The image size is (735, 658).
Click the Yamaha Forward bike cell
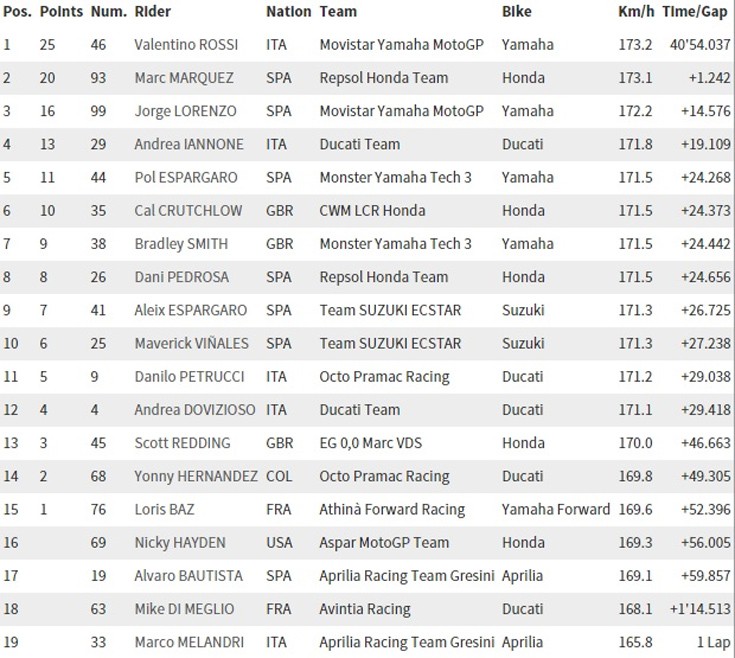(x=555, y=509)
